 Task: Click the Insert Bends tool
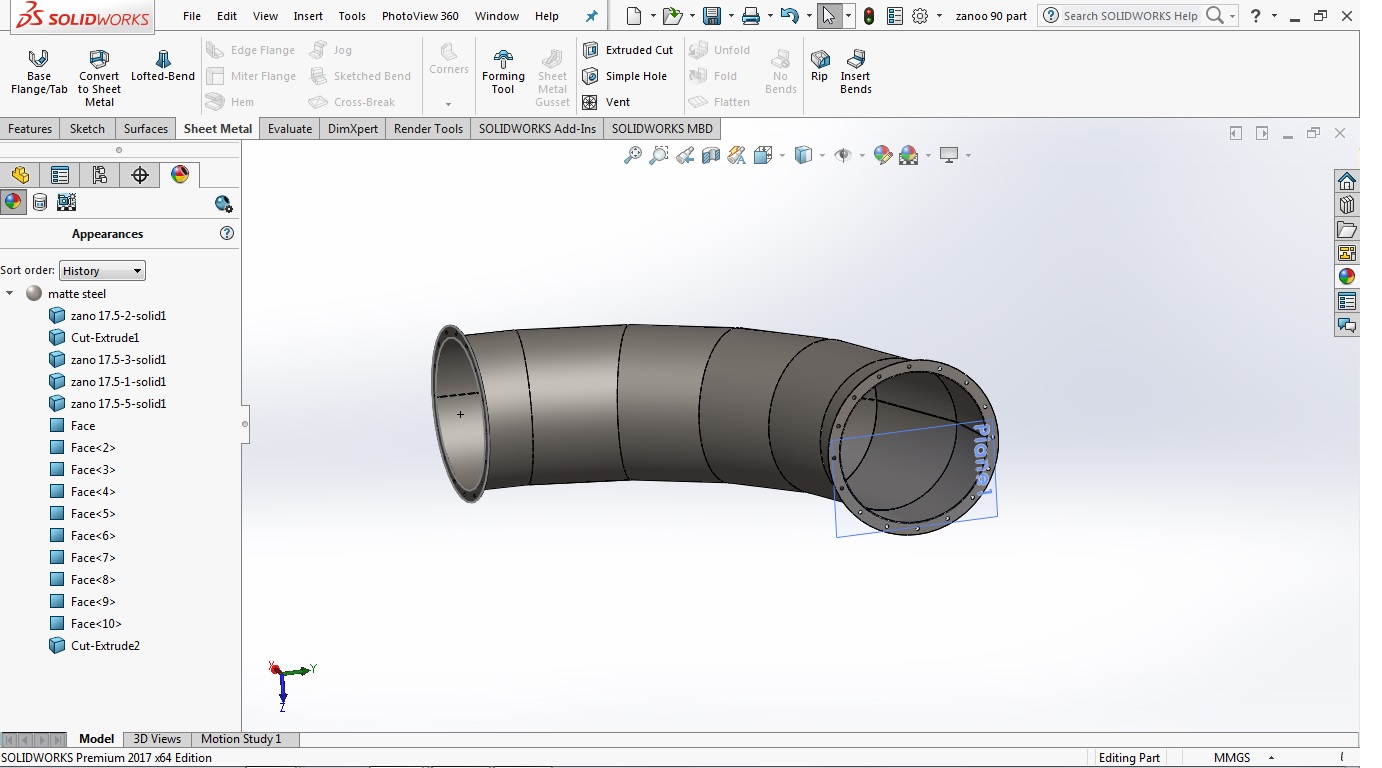tap(856, 72)
